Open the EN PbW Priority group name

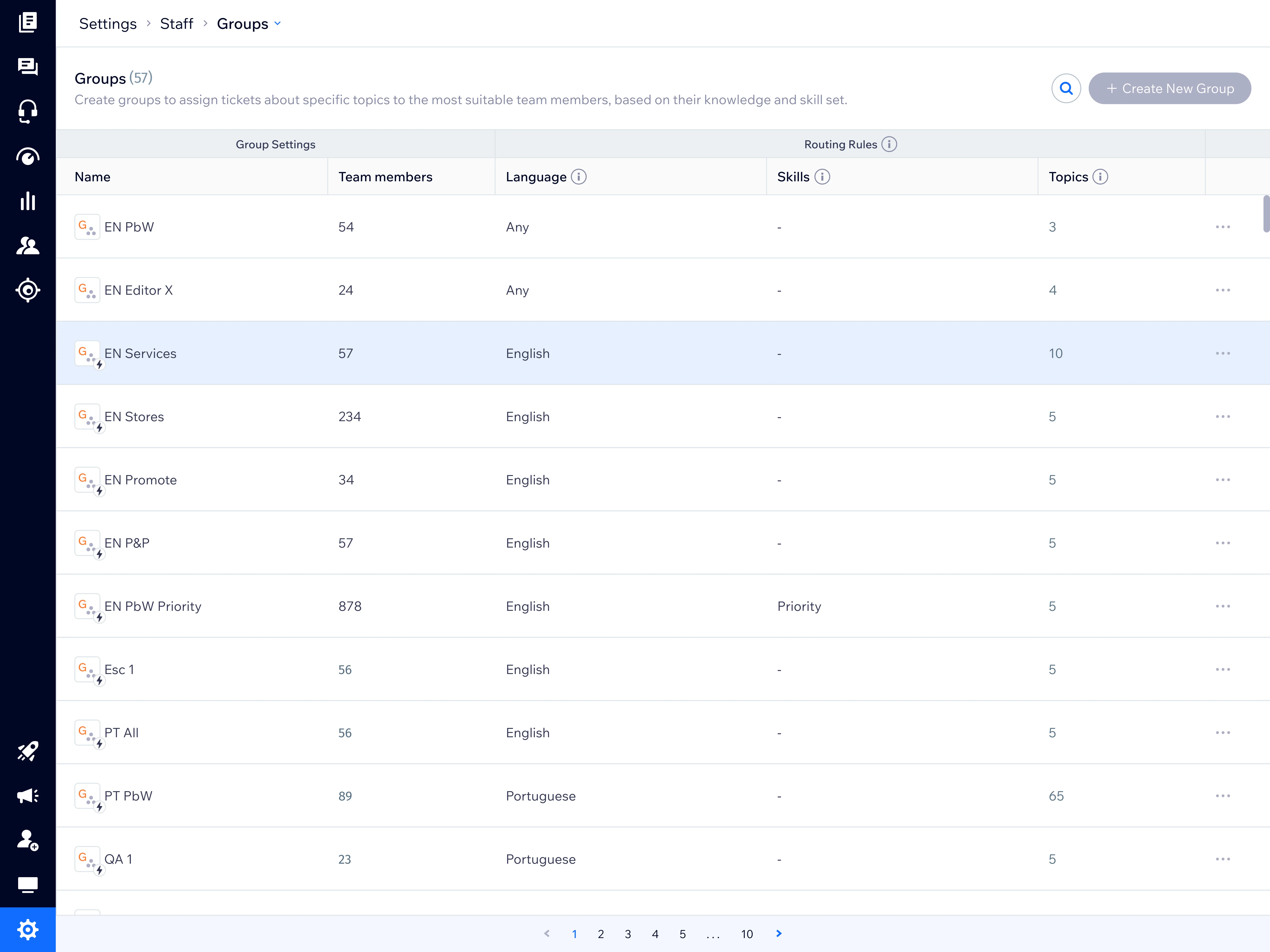click(x=153, y=606)
